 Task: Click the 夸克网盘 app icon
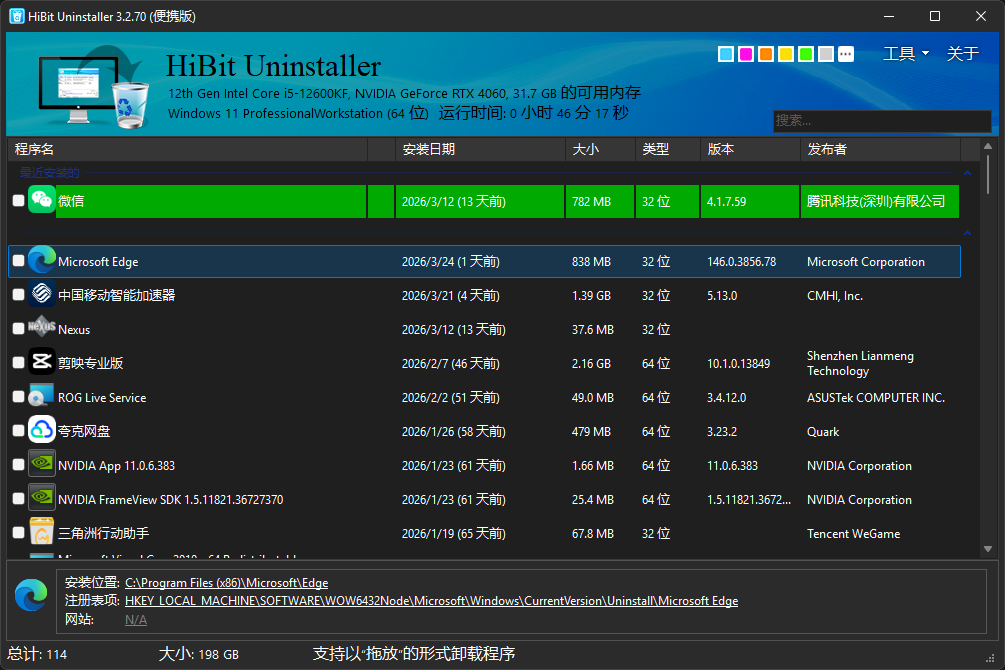point(41,431)
